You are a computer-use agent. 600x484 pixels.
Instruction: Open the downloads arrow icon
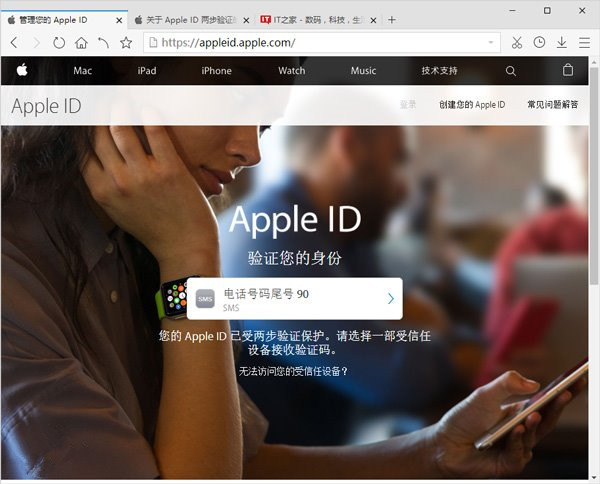click(562, 43)
